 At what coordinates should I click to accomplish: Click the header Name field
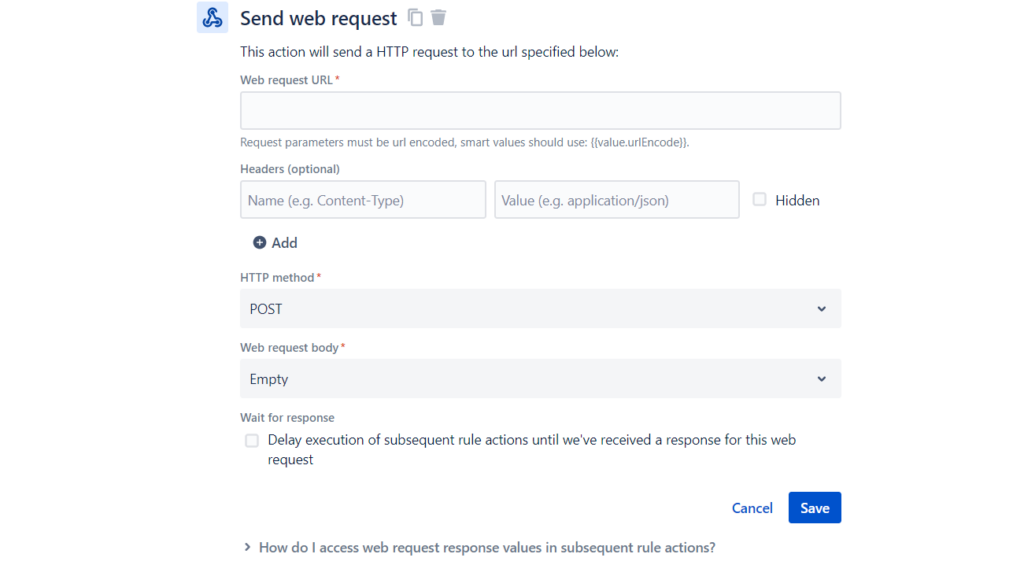pos(363,199)
